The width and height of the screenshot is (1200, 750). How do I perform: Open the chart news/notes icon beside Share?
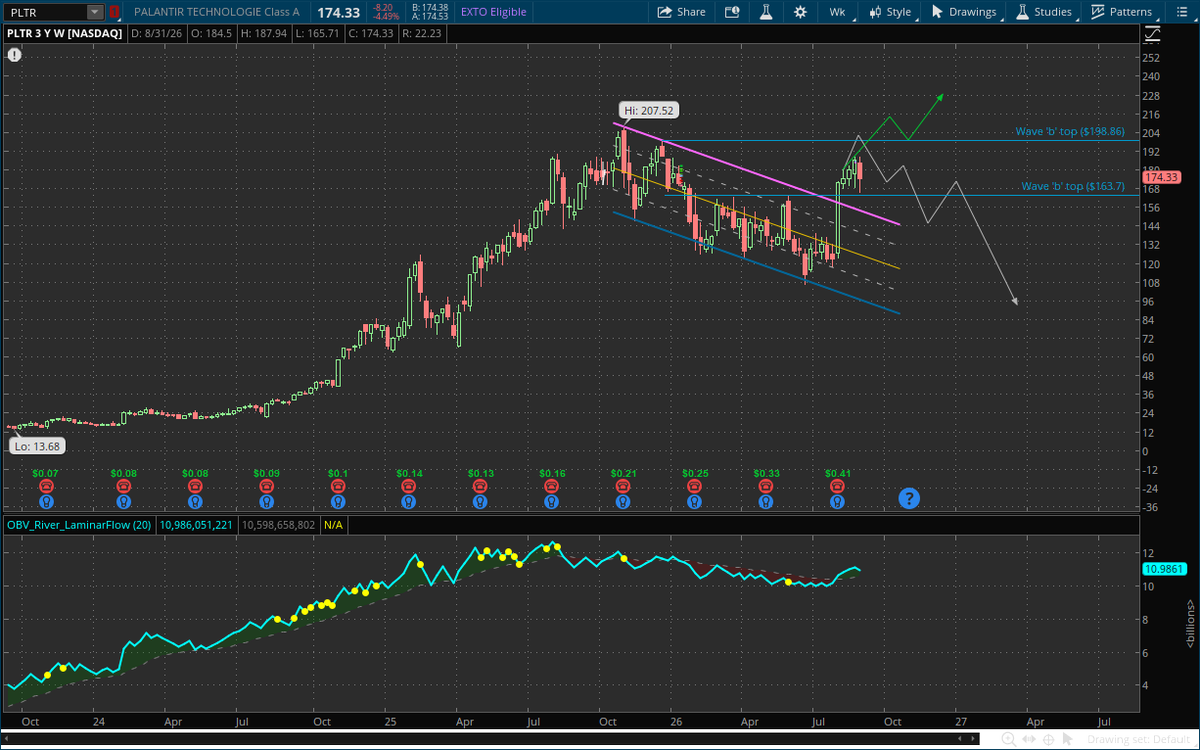click(x=732, y=12)
